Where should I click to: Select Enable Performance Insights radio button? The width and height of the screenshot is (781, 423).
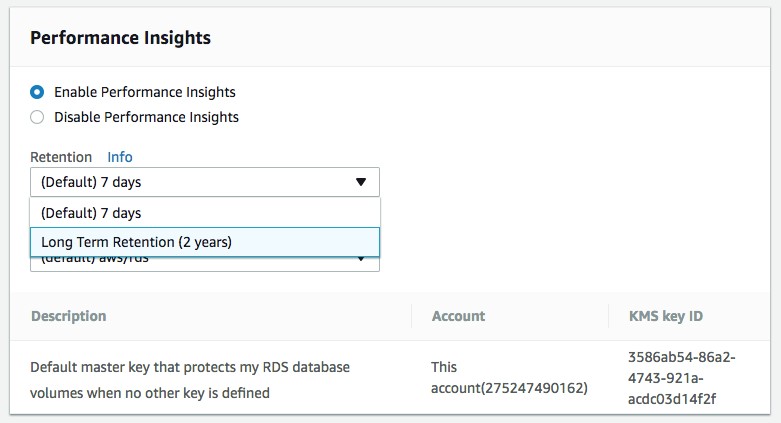pyautogui.click(x=37, y=92)
